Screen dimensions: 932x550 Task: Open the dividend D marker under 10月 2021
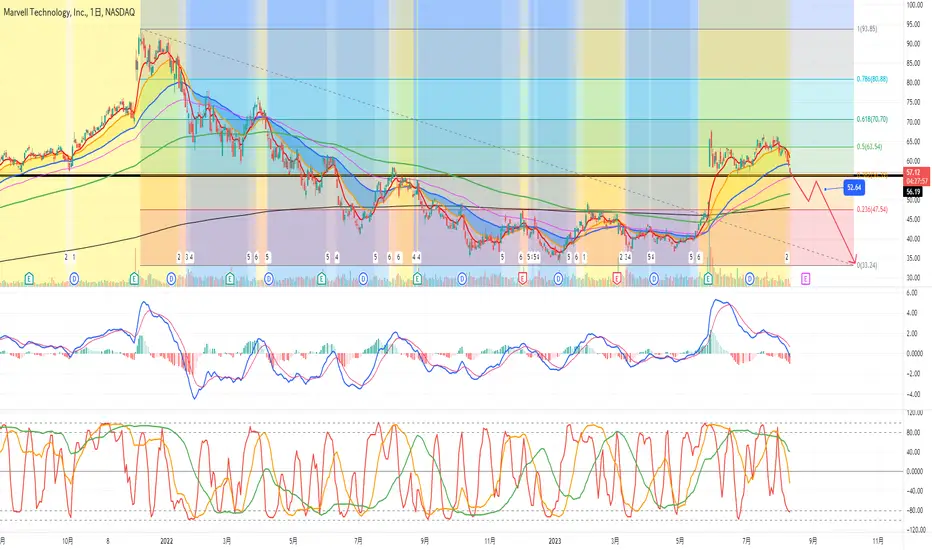tap(74, 278)
